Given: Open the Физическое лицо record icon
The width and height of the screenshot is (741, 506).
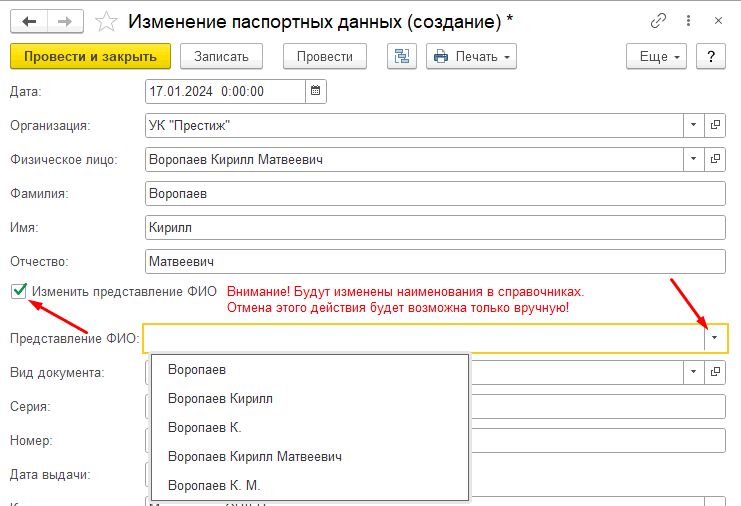Looking at the screenshot, I should coord(716,159).
